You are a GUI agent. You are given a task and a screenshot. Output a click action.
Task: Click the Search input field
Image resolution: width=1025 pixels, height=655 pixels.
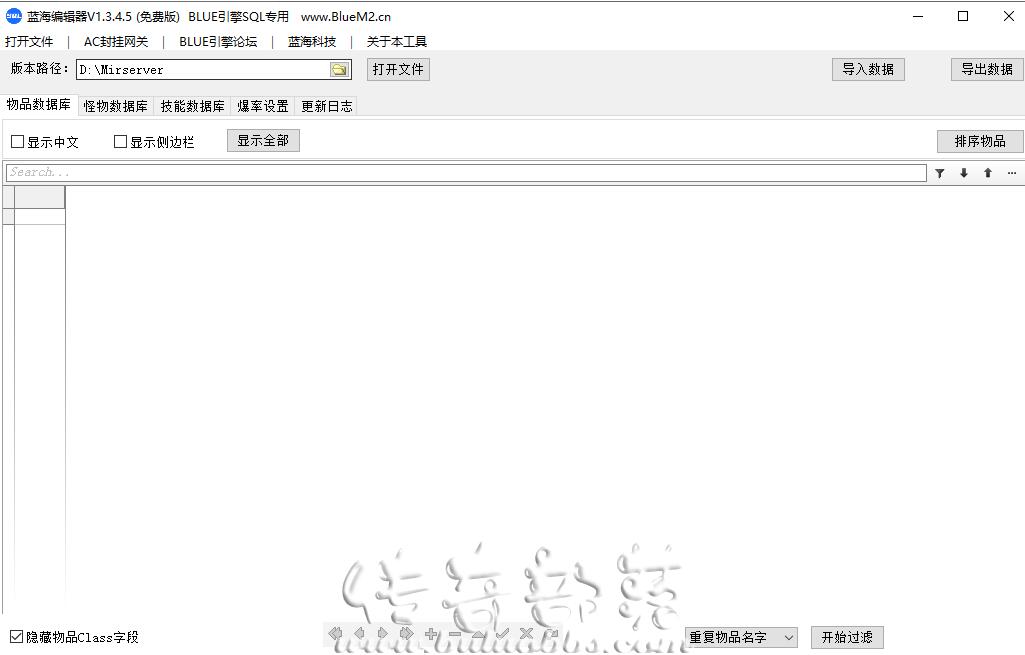point(466,173)
